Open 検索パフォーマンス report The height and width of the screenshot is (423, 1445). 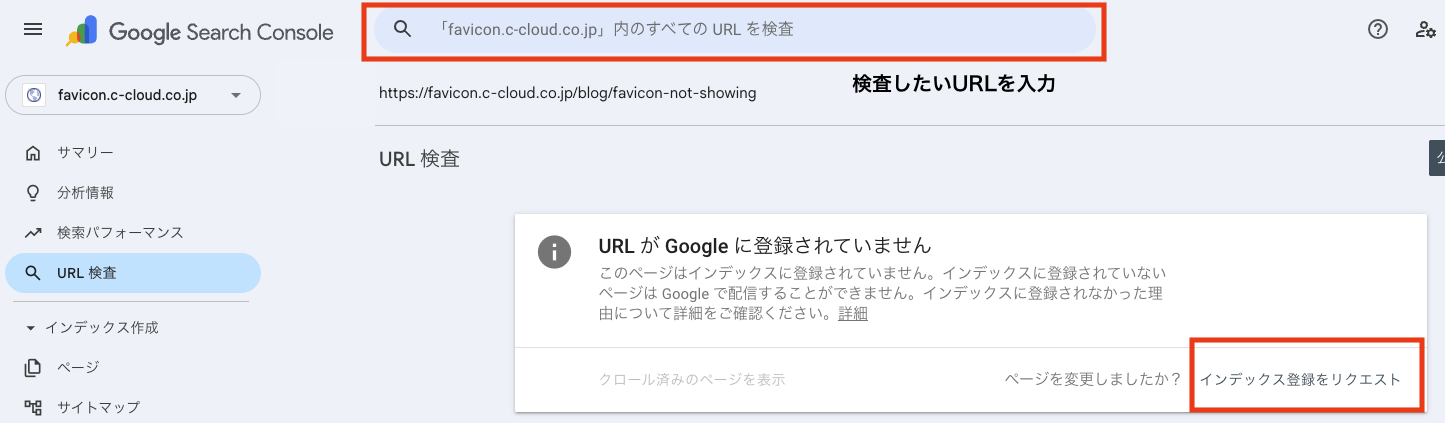tap(120, 233)
